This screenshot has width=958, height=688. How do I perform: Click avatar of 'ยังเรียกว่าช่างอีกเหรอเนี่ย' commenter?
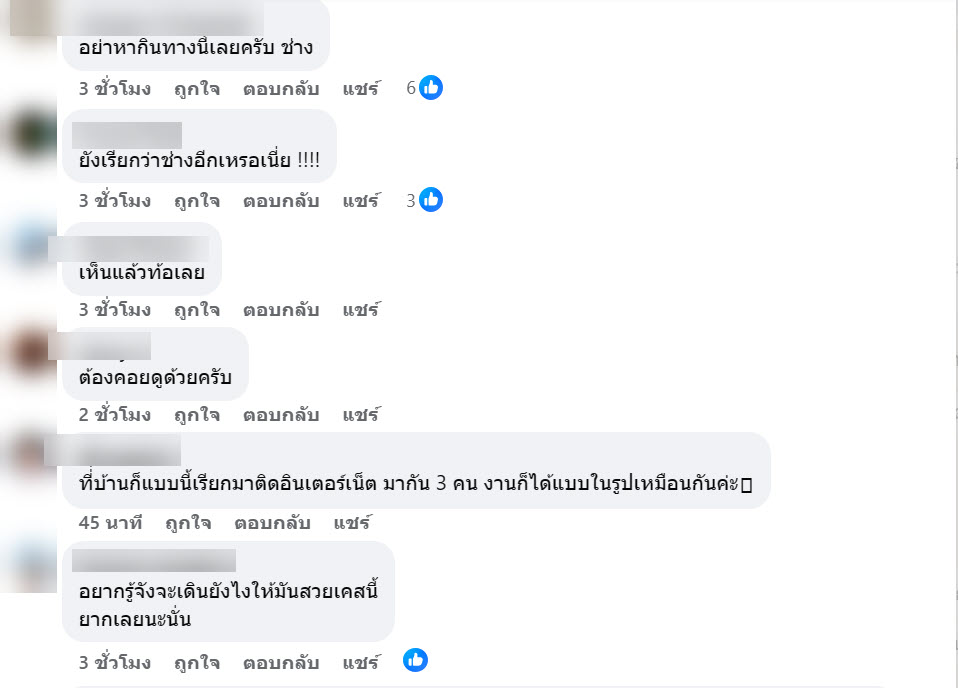pyautogui.click(x=32, y=134)
